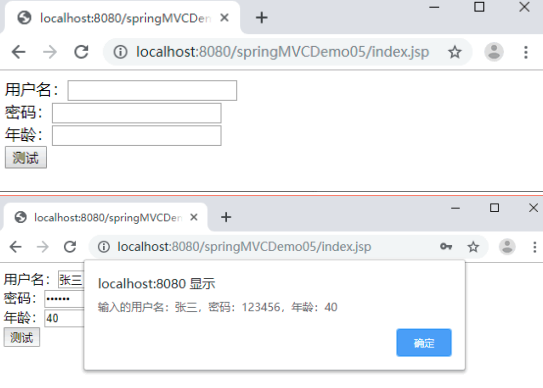Click address bar URL in bottom window

[x=244, y=247]
